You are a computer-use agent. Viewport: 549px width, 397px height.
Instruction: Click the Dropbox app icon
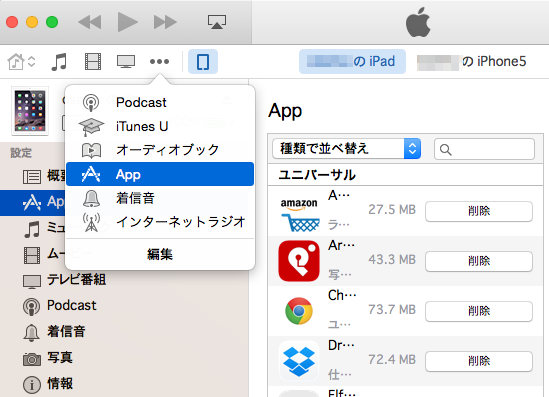click(299, 361)
